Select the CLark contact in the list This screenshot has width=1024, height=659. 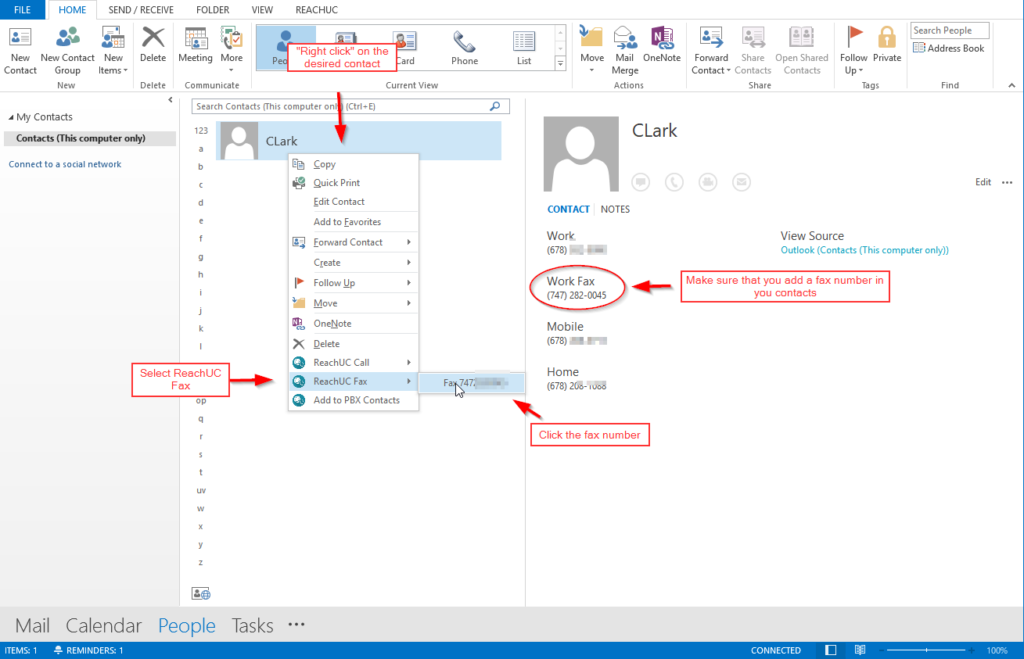359,140
